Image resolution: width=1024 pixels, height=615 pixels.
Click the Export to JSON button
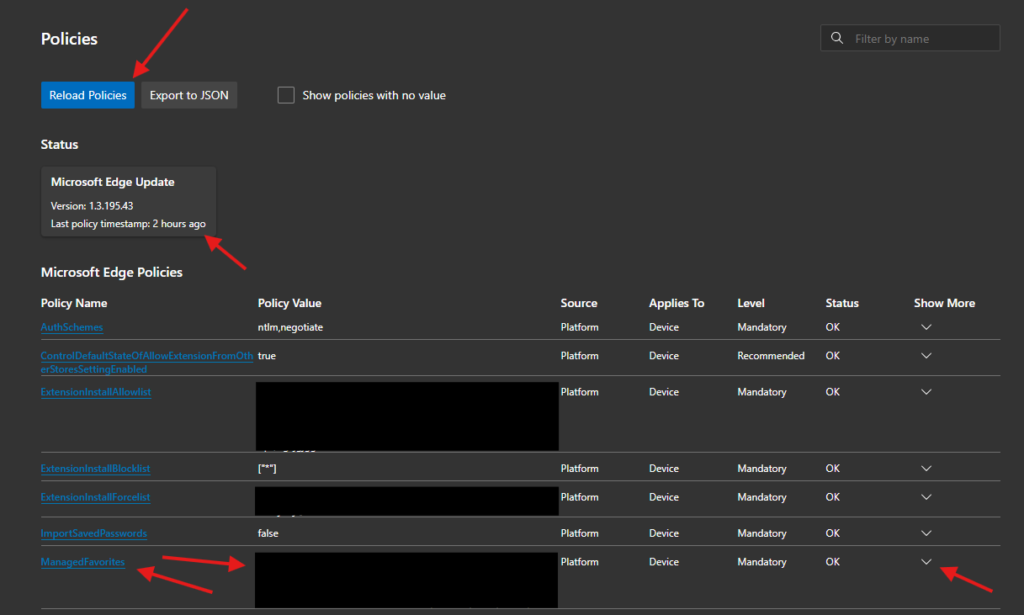188,94
